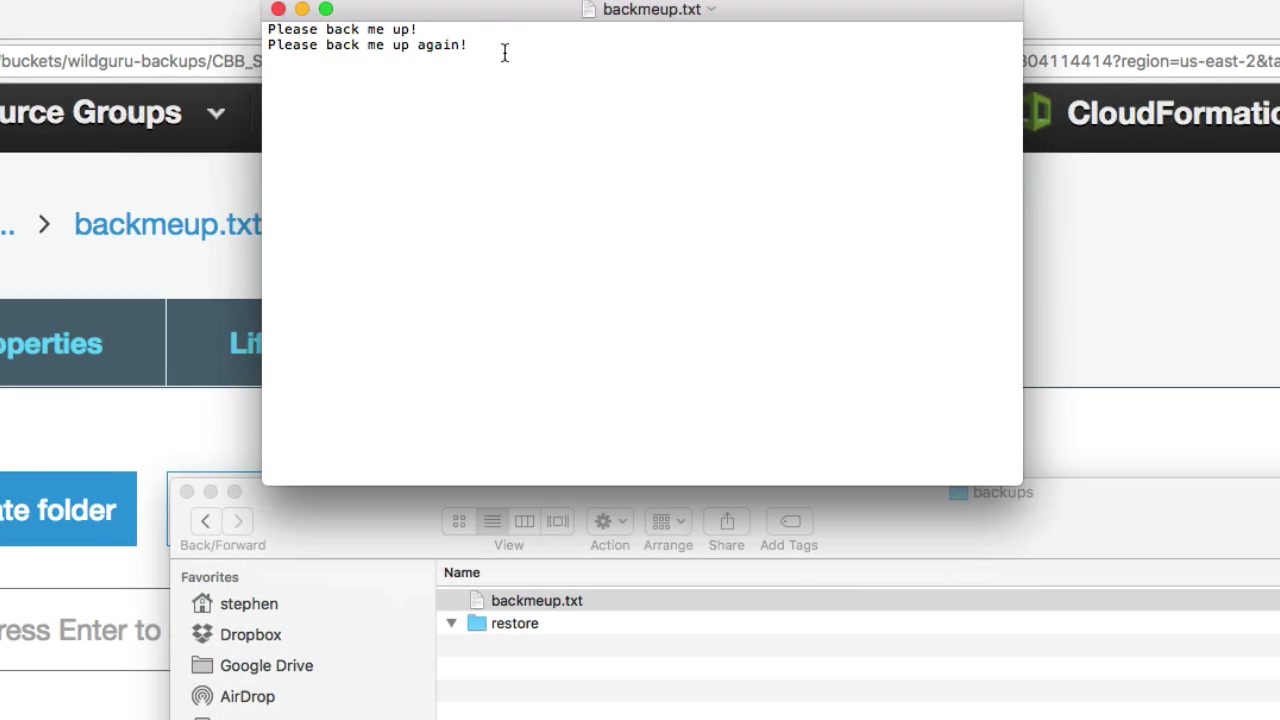This screenshot has width=1280, height=720.
Task: Switch Finder to icon view
Action: [459, 521]
